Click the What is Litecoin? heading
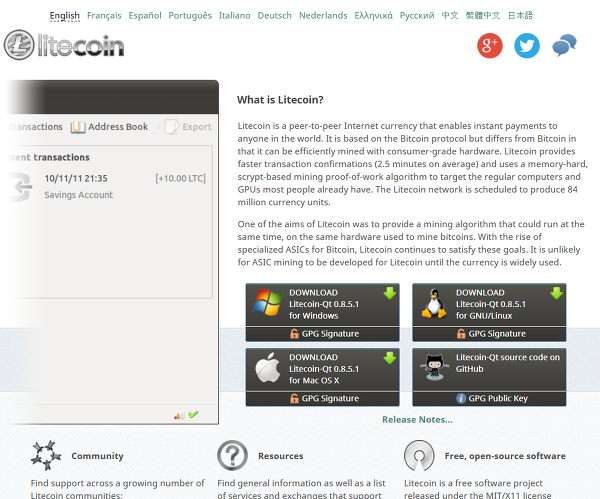Screen dimensions: 600x499 pos(280,100)
